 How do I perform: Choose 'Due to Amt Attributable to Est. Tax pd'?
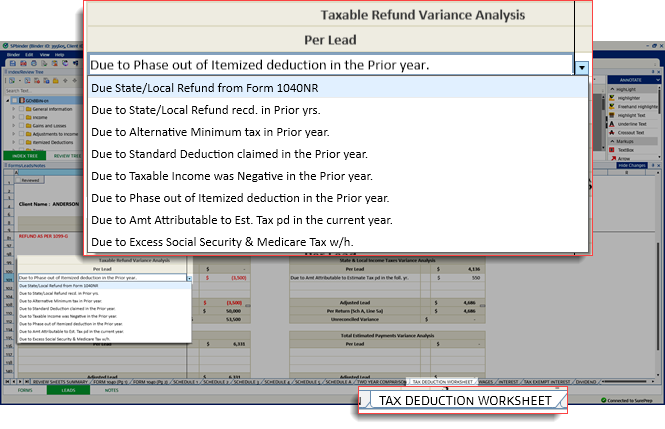(x=338, y=220)
